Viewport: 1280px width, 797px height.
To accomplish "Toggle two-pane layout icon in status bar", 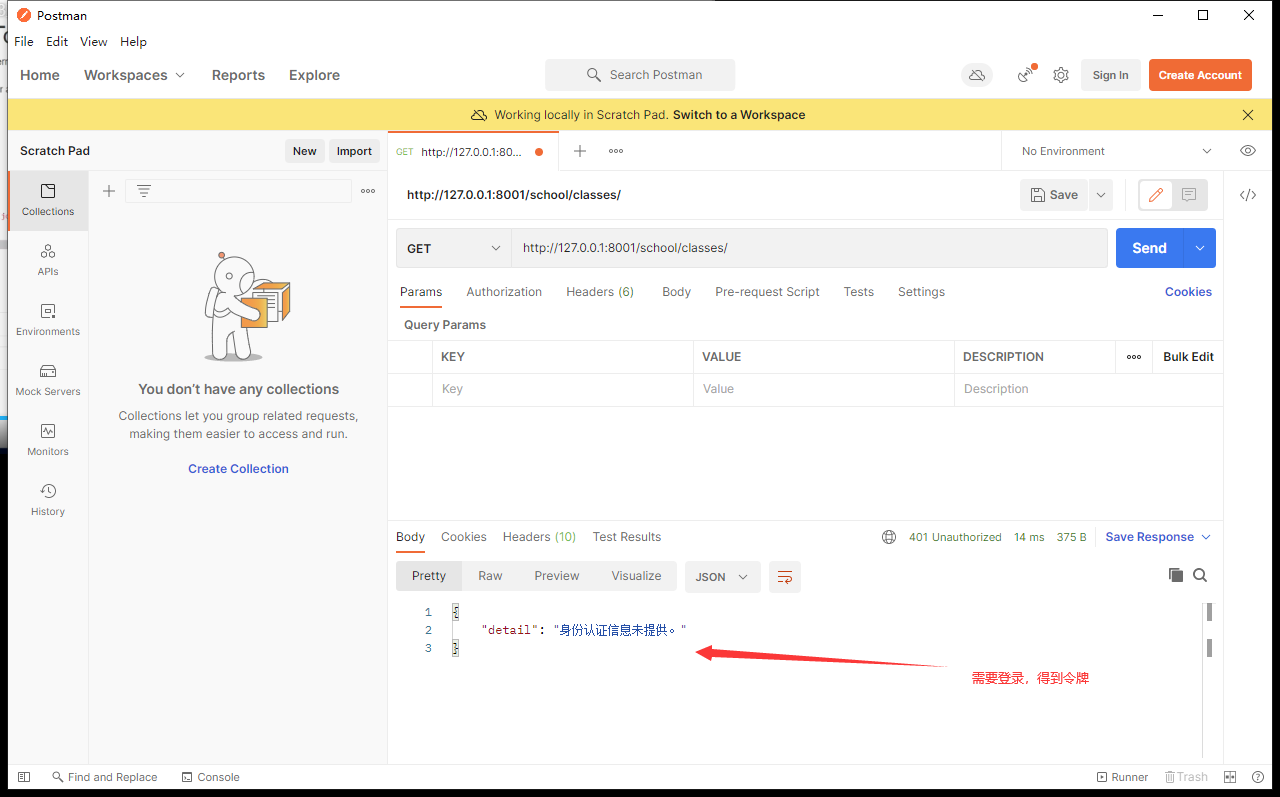I will tap(1230, 777).
